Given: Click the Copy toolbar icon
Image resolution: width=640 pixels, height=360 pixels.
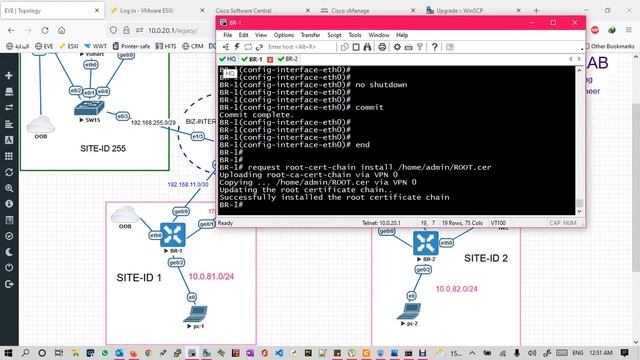Looking at the screenshot, I should (x=344, y=47).
